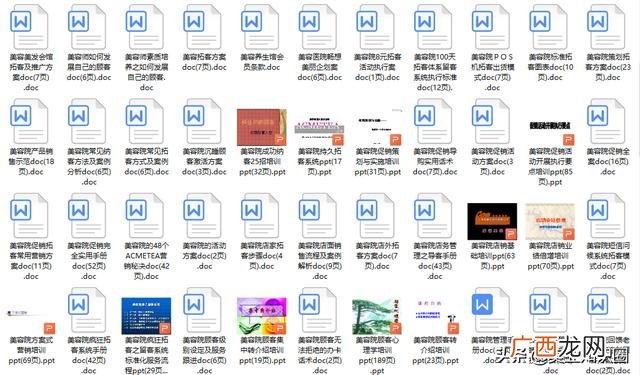The height and width of the screenshot is (375, 640).
Task: Select 美容院店外拓客方案doc(7页).doc icon
Action: point(376,216)
